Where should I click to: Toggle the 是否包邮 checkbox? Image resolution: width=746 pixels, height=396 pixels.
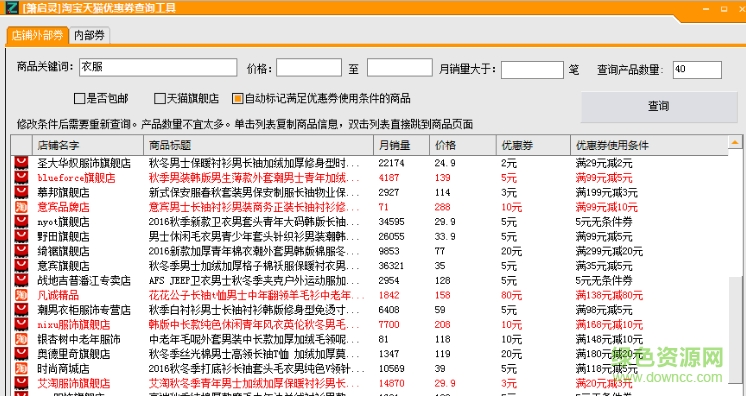[x=79, y=99]
